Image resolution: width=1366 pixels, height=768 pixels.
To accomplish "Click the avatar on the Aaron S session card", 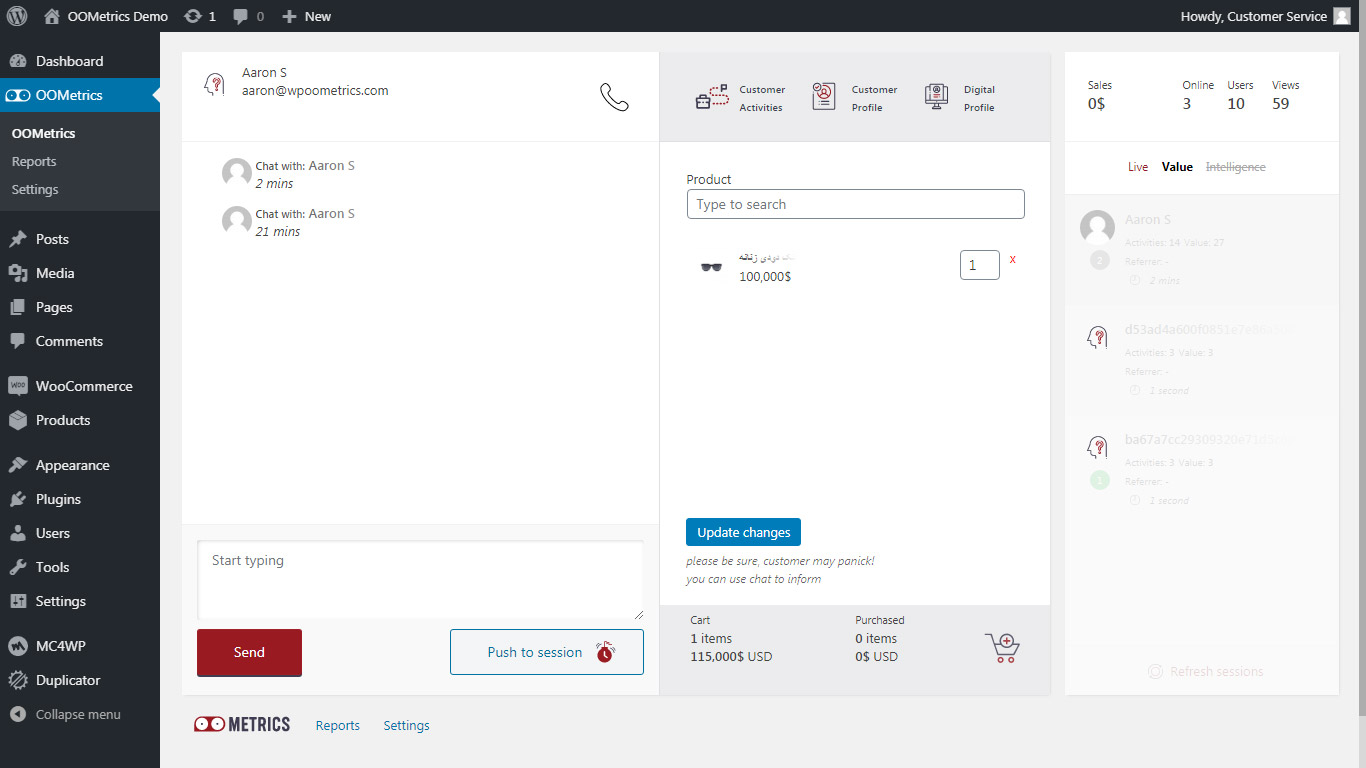I will pos(1097,228).
